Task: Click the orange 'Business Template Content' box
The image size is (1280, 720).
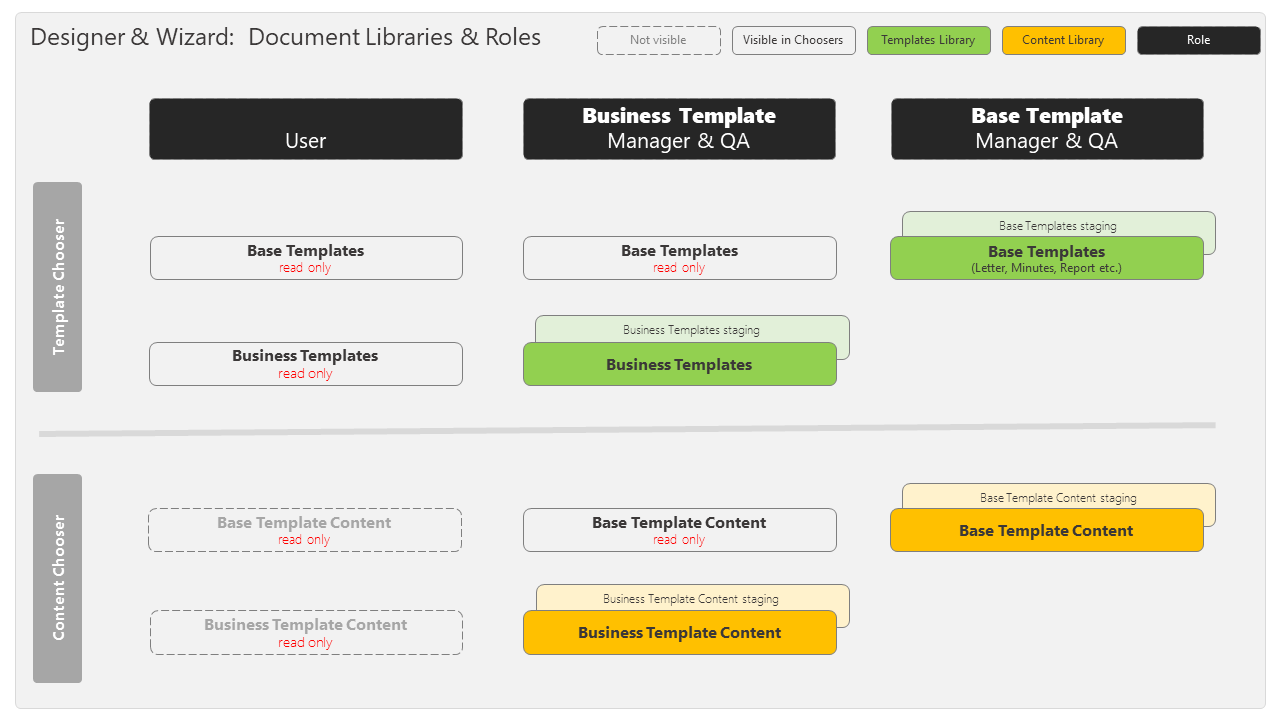Action: tap(679, 633)
